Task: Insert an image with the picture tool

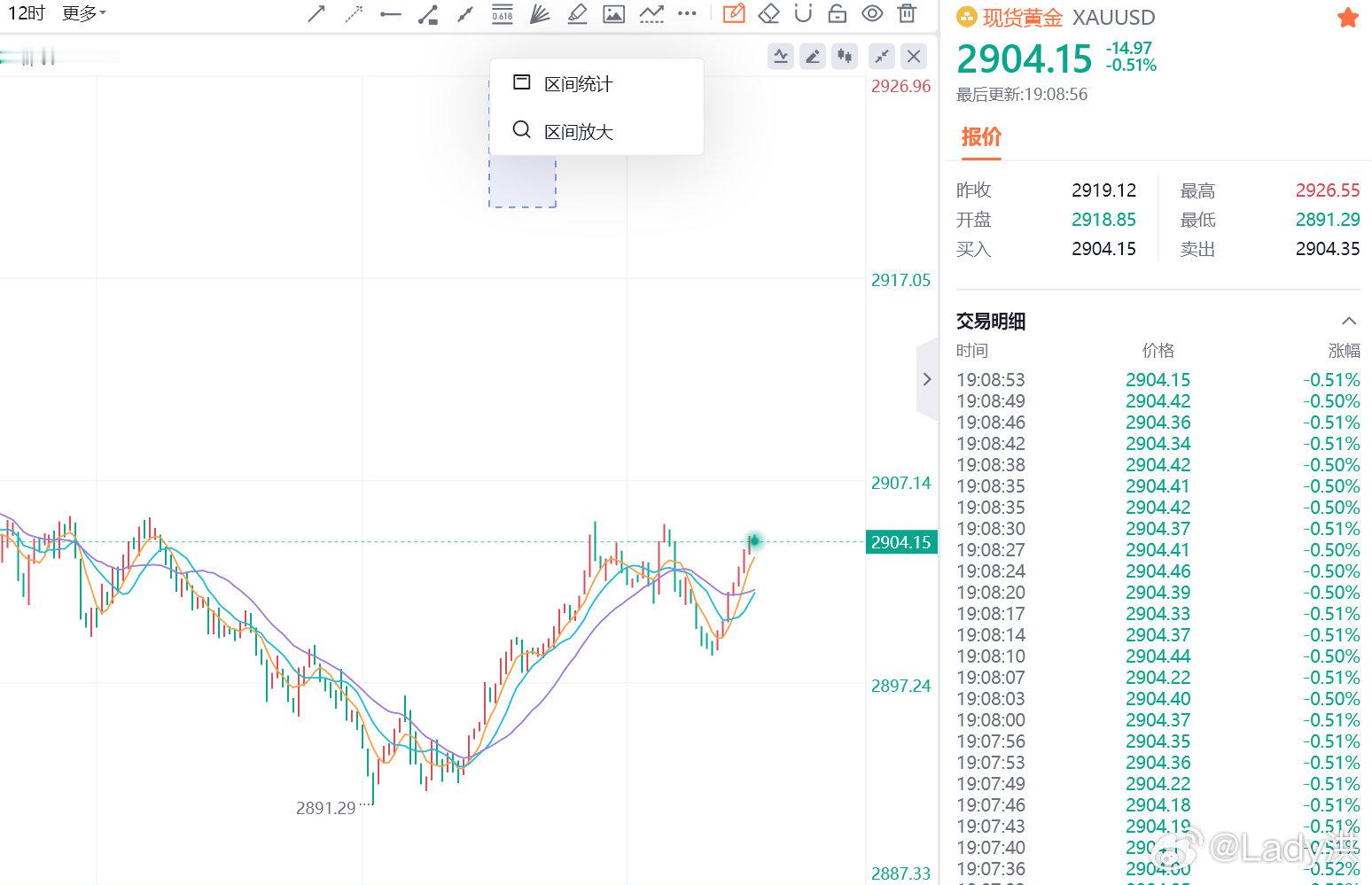Action: 613,13
